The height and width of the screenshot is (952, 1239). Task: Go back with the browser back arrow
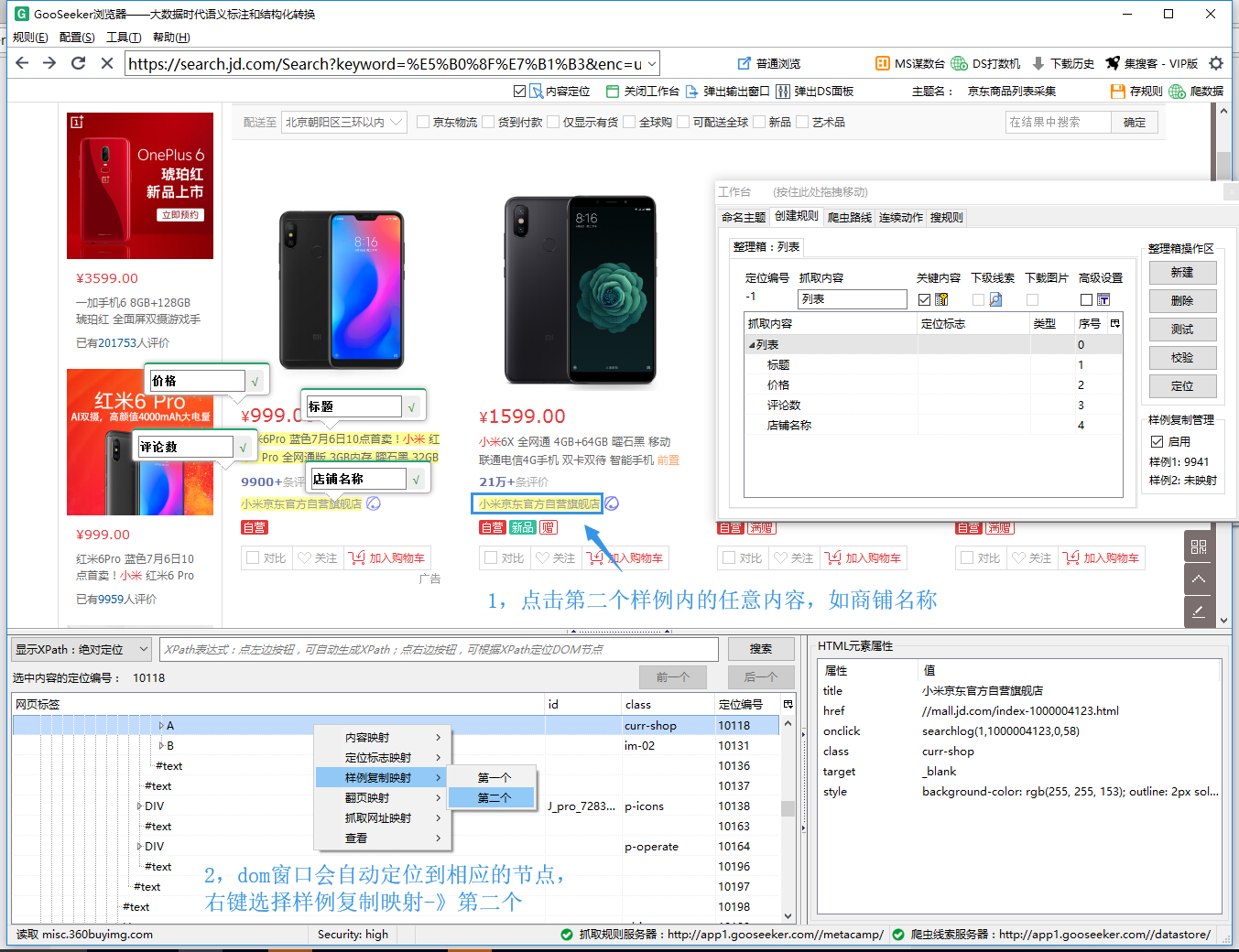click(22, 63)
